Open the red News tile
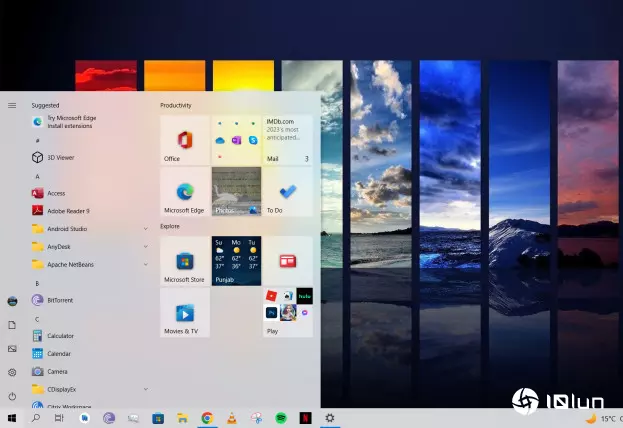Screen dimensions: 623x428 [287, 261]
